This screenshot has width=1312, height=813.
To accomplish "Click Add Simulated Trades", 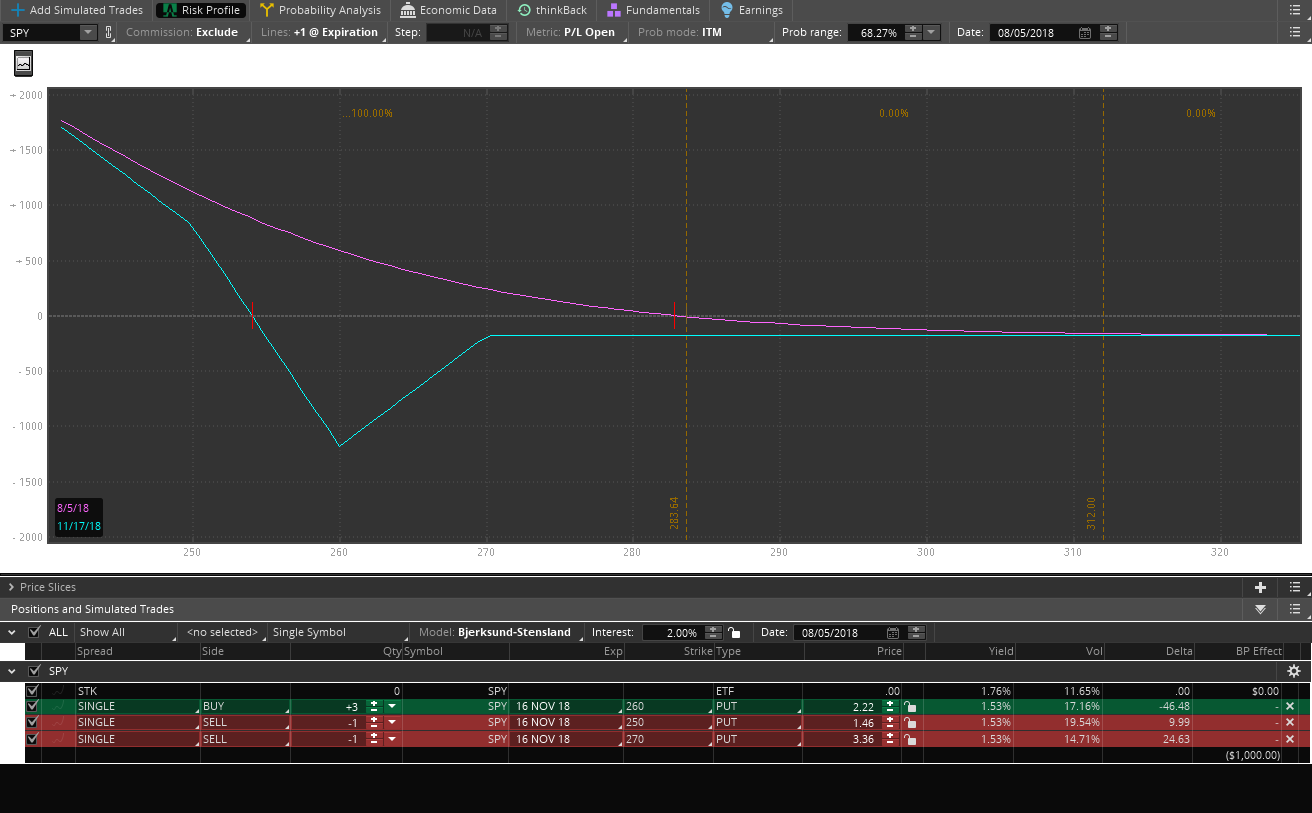I will pyautogui.click(x=77, y=10).
